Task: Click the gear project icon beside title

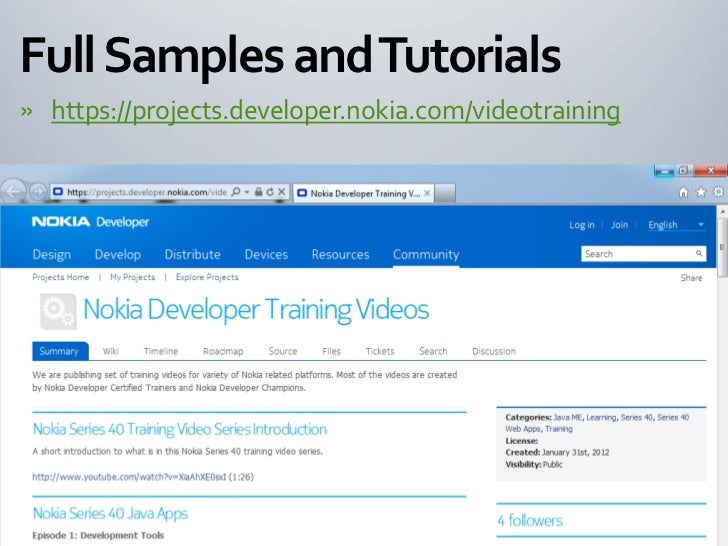Action: [58, 312]
